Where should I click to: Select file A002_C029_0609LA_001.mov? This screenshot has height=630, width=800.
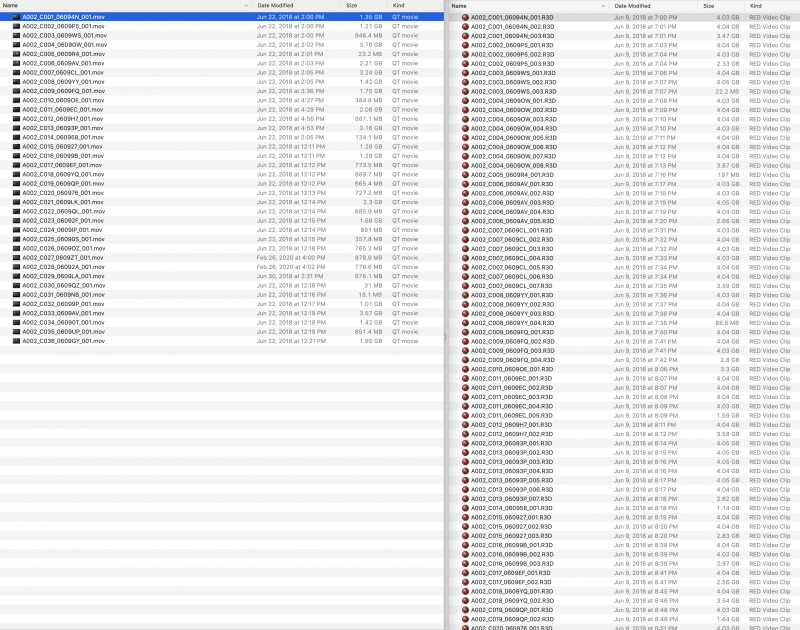tap(63, 276)
